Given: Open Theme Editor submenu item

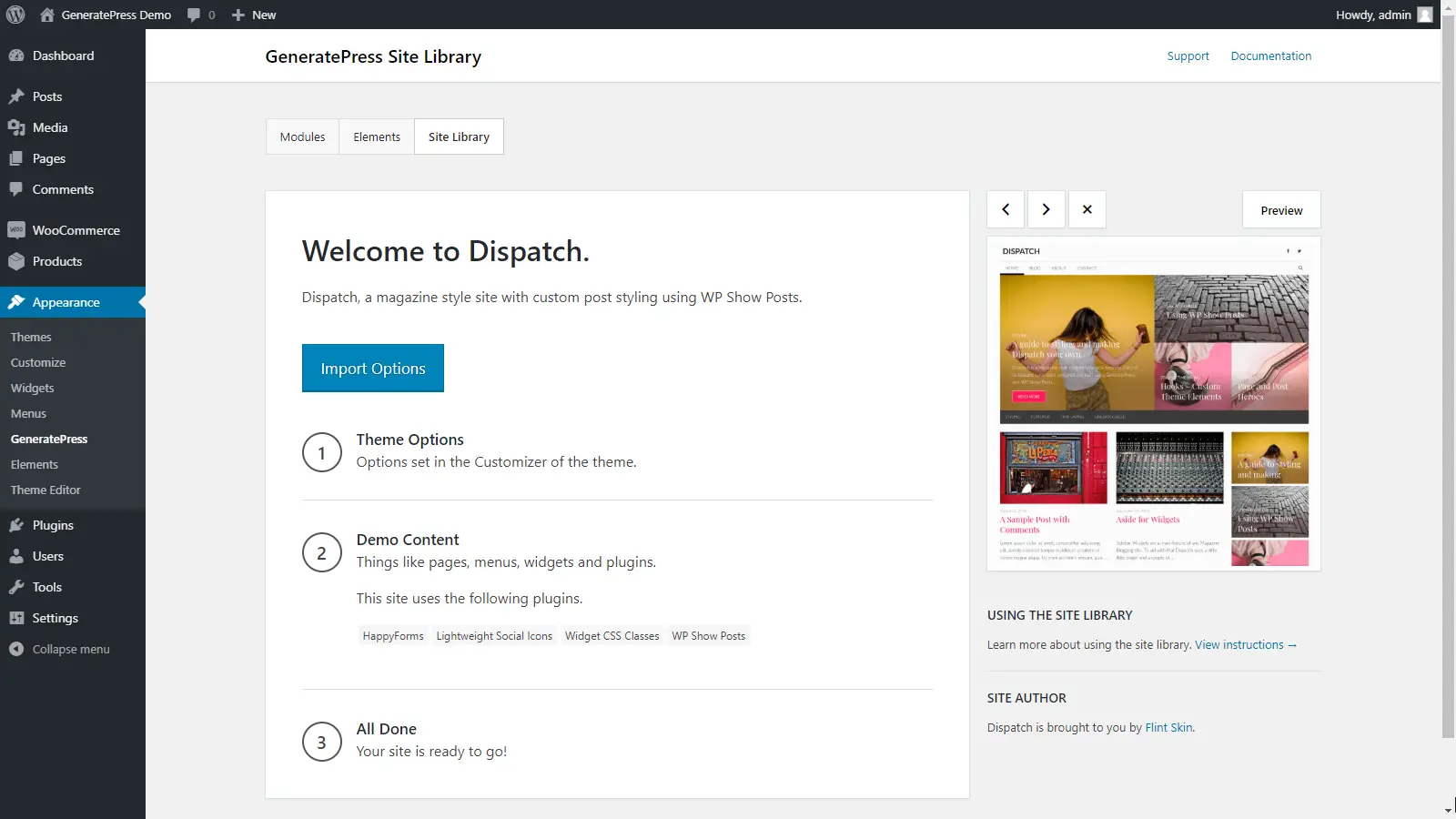Looking at the screenshot, I should point(45,490).
